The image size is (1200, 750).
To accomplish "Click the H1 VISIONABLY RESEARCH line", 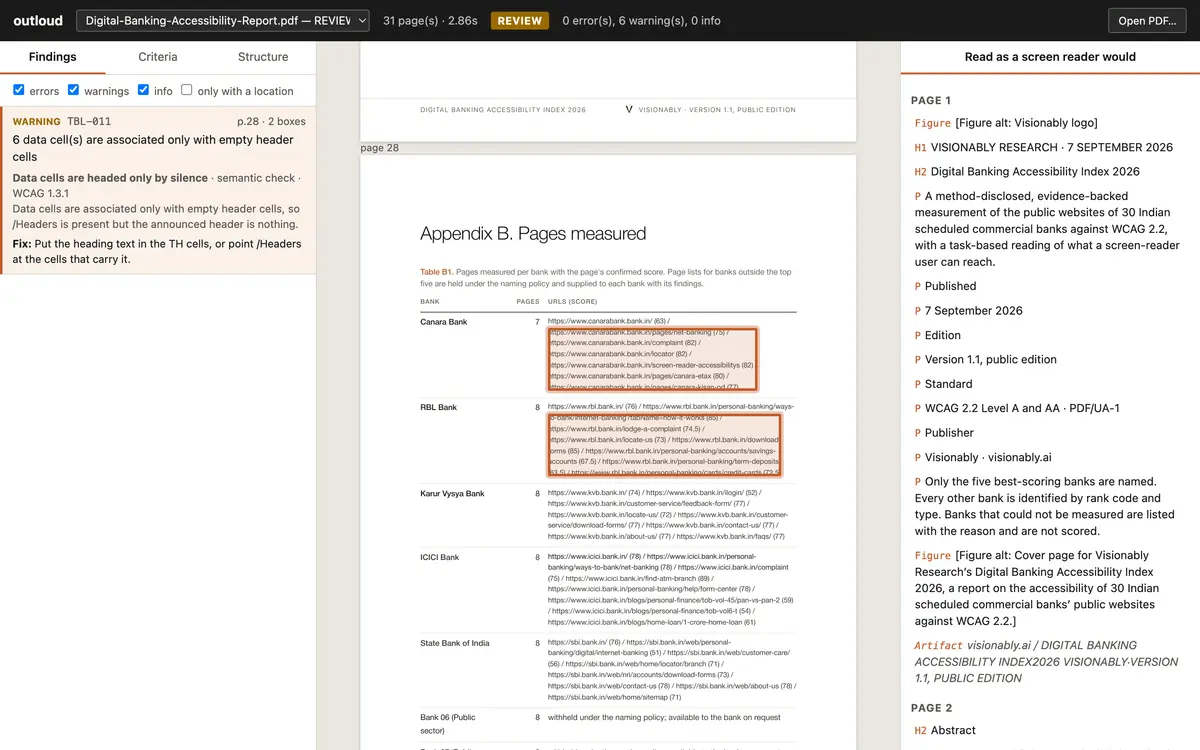I will pyautogui.click(x=1044, y=147).
